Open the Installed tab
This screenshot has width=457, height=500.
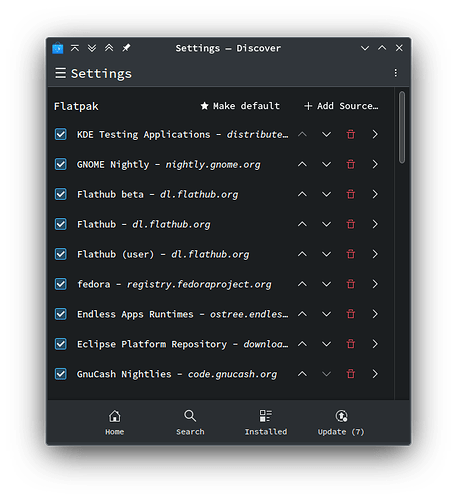point(266,423)
